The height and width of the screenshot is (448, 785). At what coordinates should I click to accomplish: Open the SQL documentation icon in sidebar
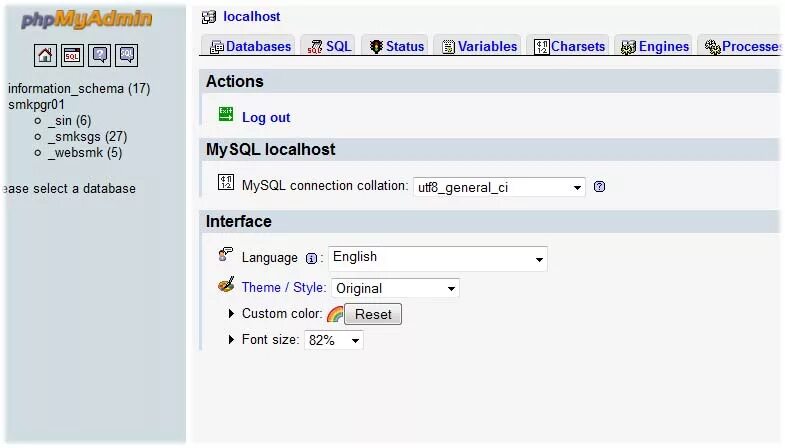(126, 55)
